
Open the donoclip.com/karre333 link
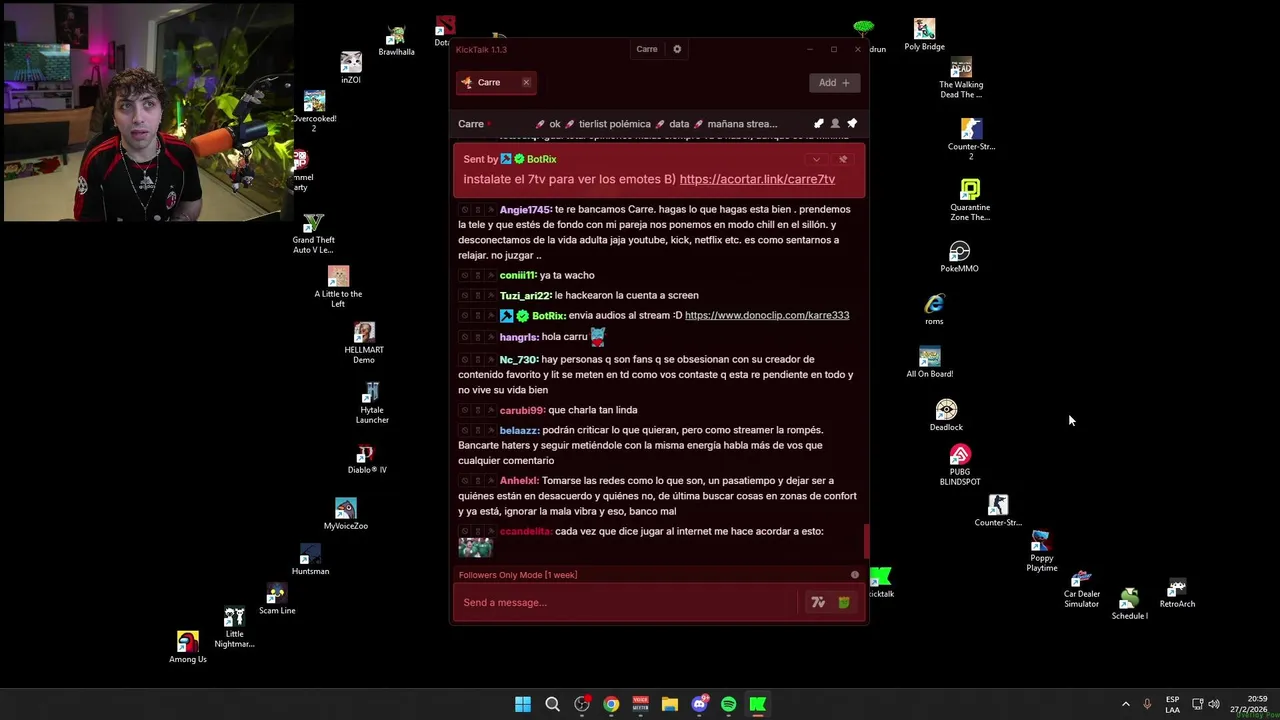point(767,315)
